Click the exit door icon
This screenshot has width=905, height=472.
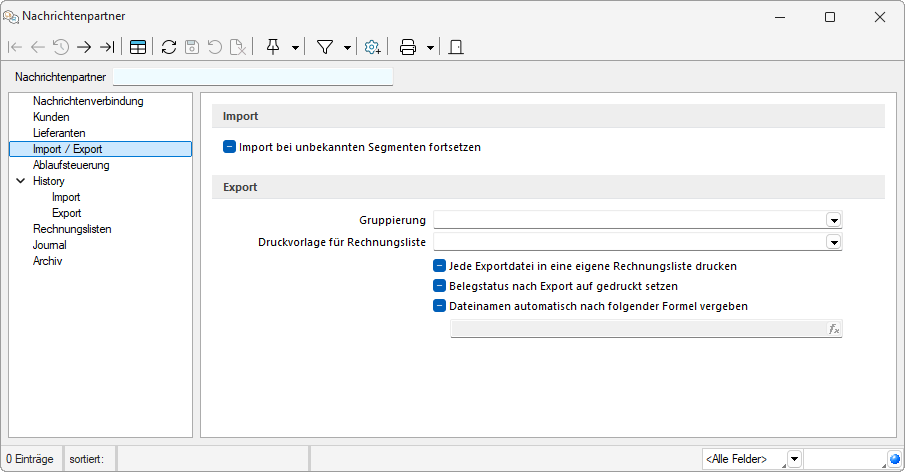point(455,47)
